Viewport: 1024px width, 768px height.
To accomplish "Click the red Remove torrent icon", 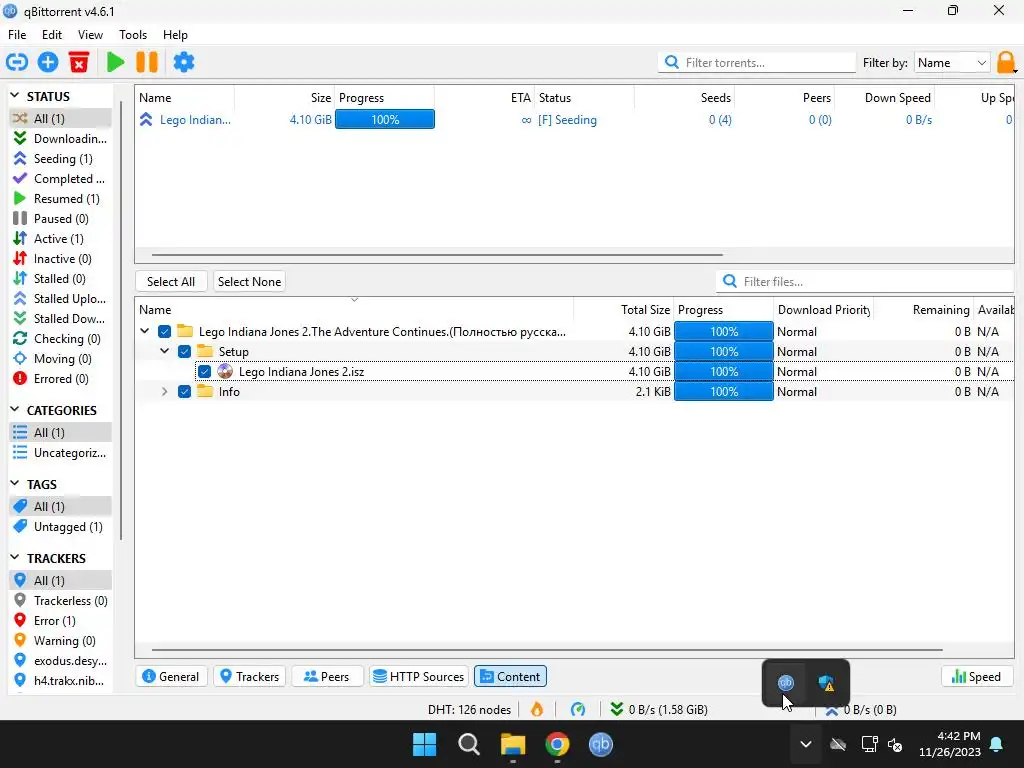I will [79, 63].
